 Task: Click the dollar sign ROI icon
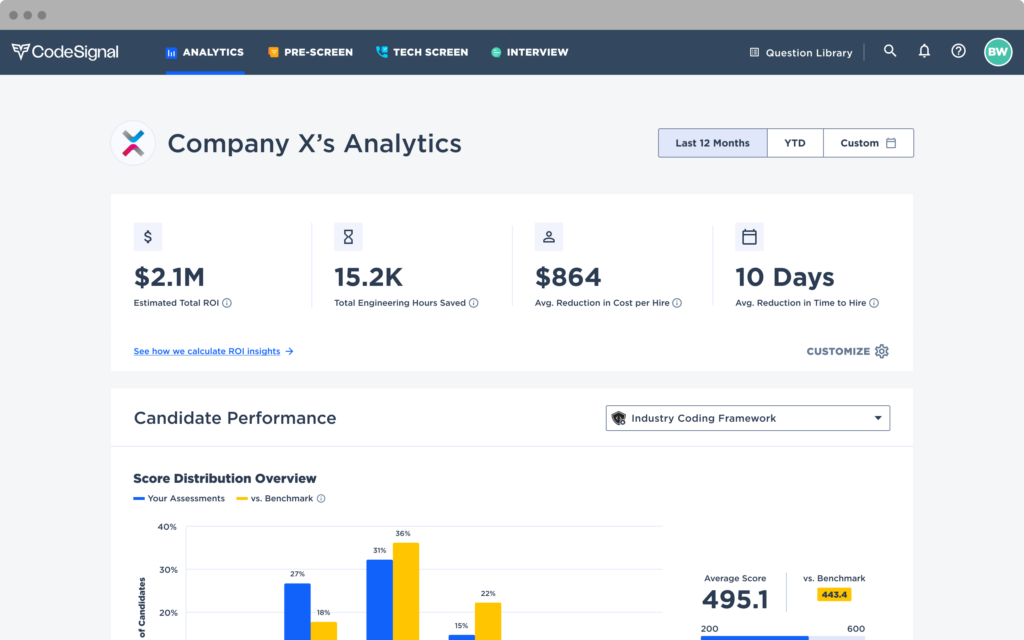pos(148,237)
